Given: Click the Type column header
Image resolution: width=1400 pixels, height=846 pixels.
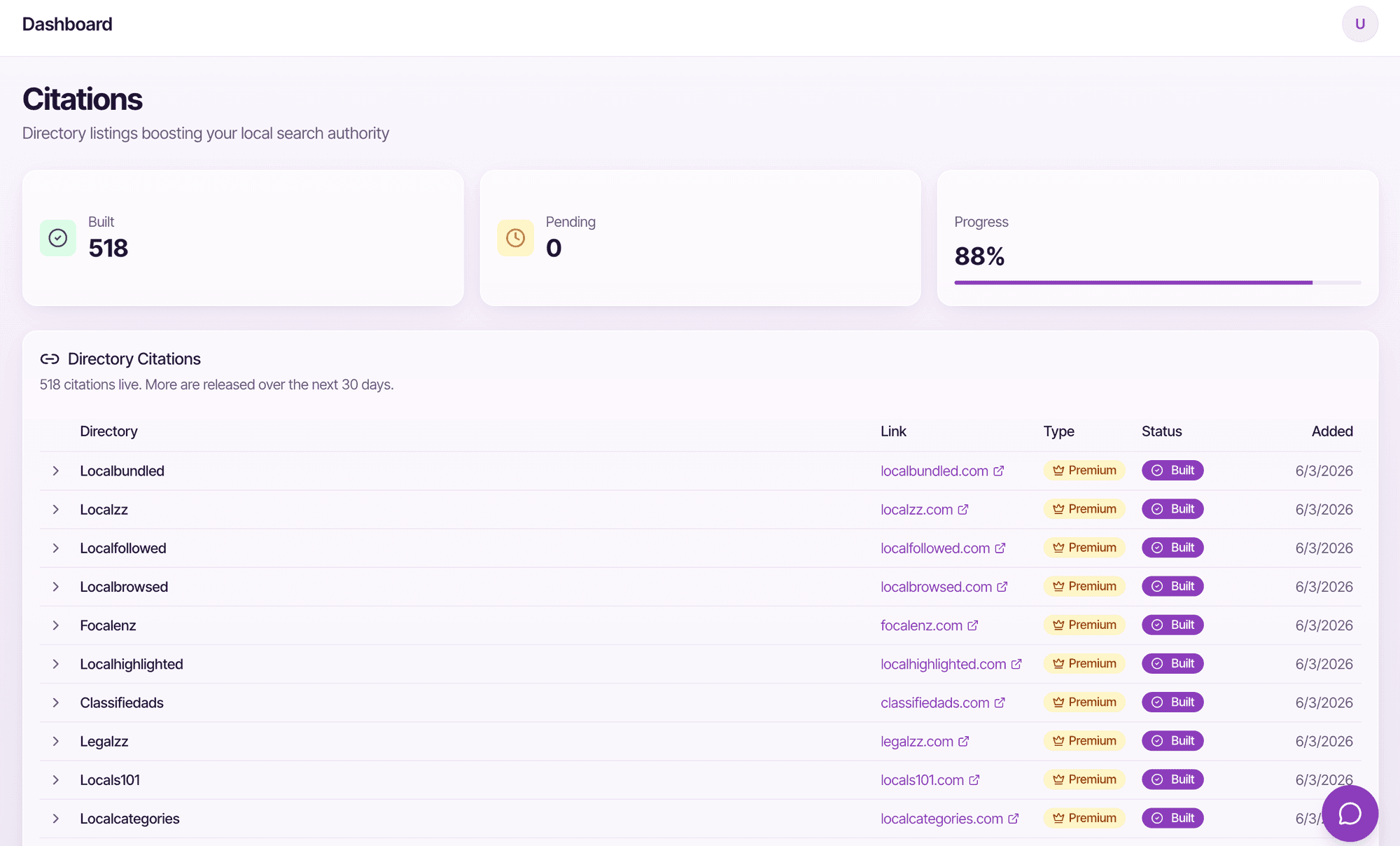Looking at the screenshot, I should 1058,431.
